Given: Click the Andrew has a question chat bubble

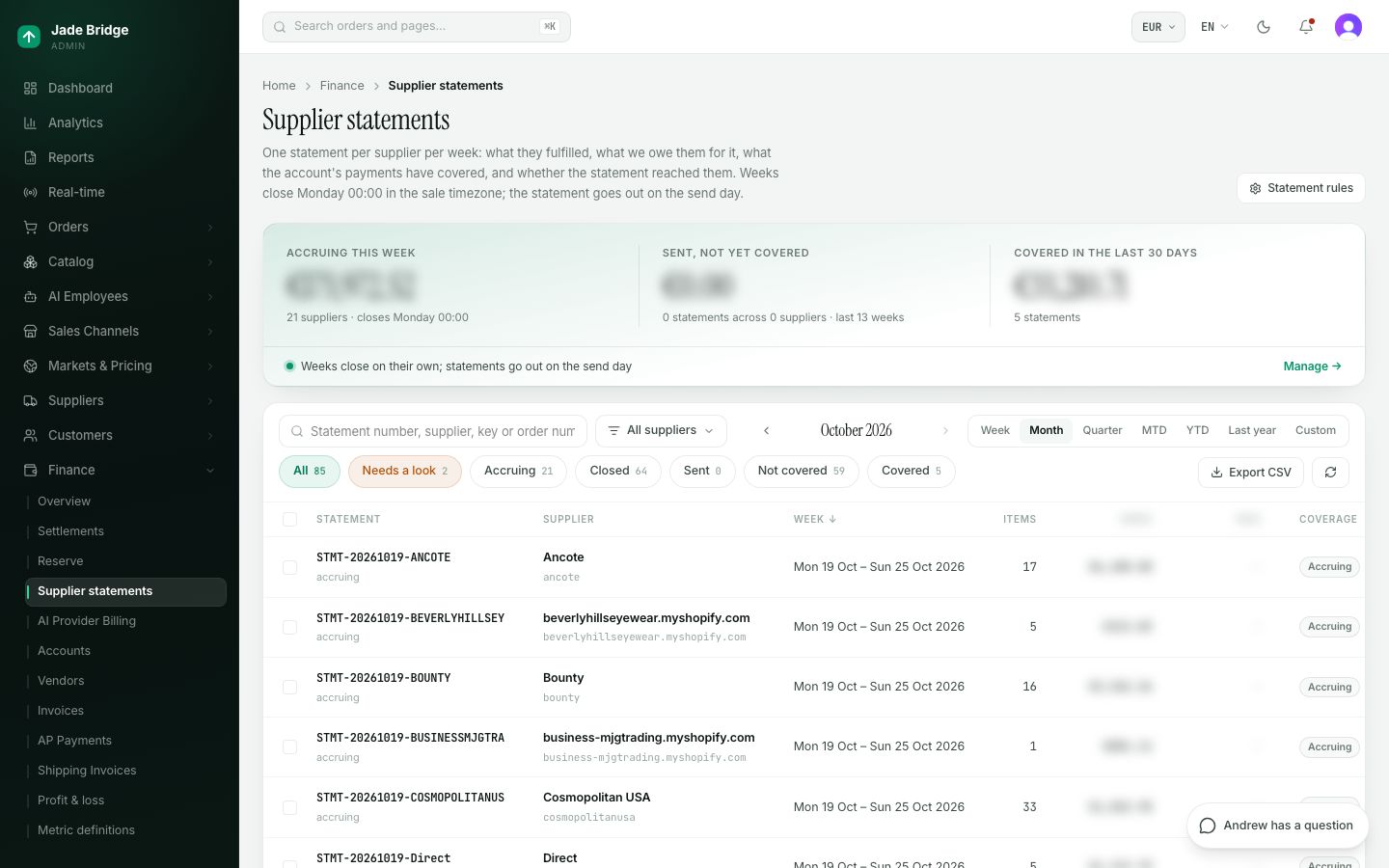Looking at the screenshot, I should pos(1277,826).
